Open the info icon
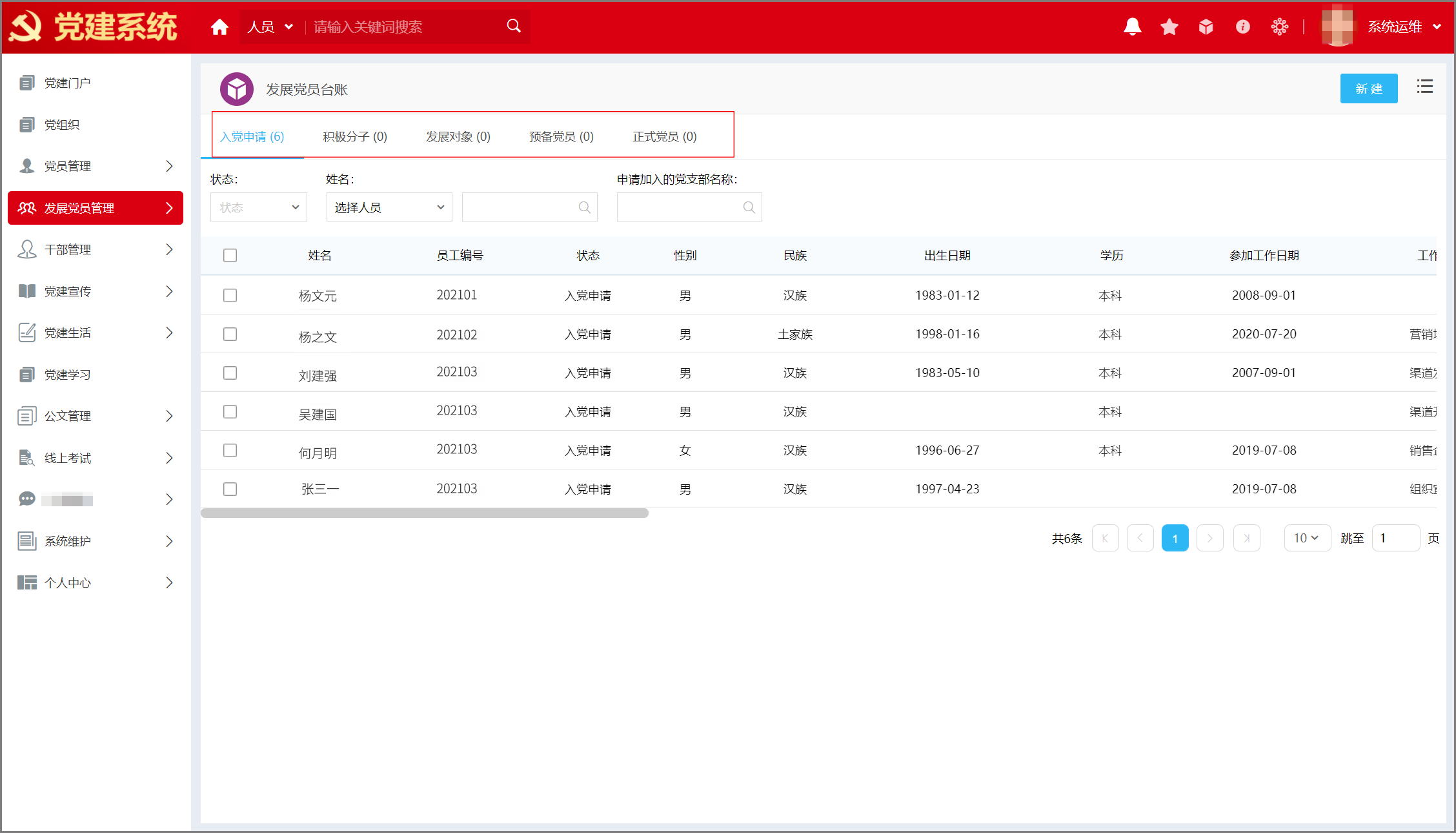This screenshot has width=1456, height=833. 1242,26
